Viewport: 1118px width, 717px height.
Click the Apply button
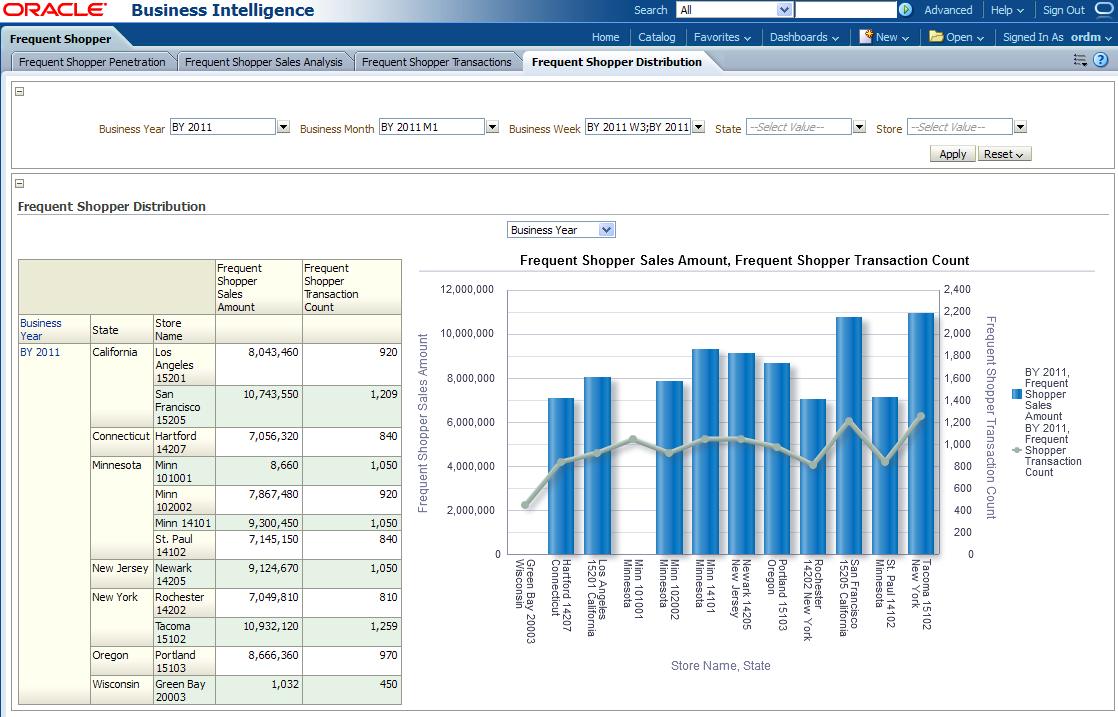952,154
